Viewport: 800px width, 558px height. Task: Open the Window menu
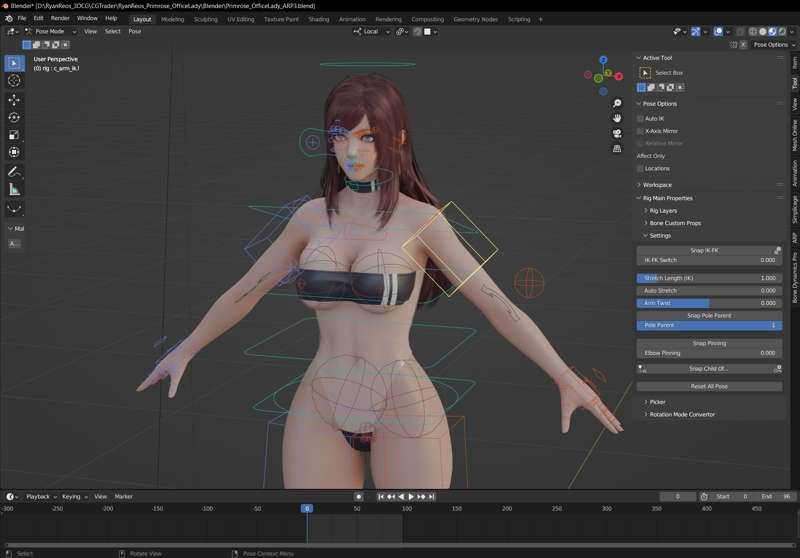click(x=87, y=18)
